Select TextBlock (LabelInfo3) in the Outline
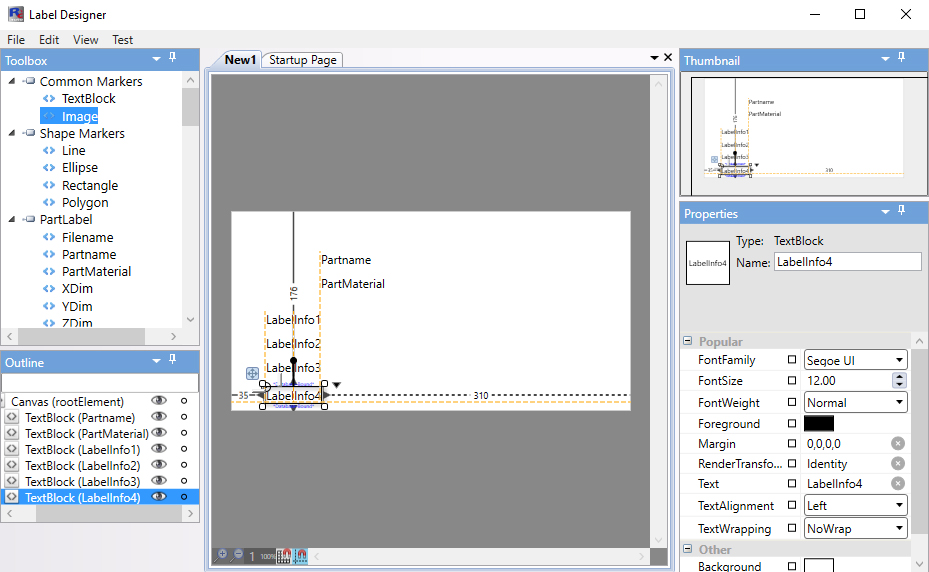929x572 pixels. (82, 481)
